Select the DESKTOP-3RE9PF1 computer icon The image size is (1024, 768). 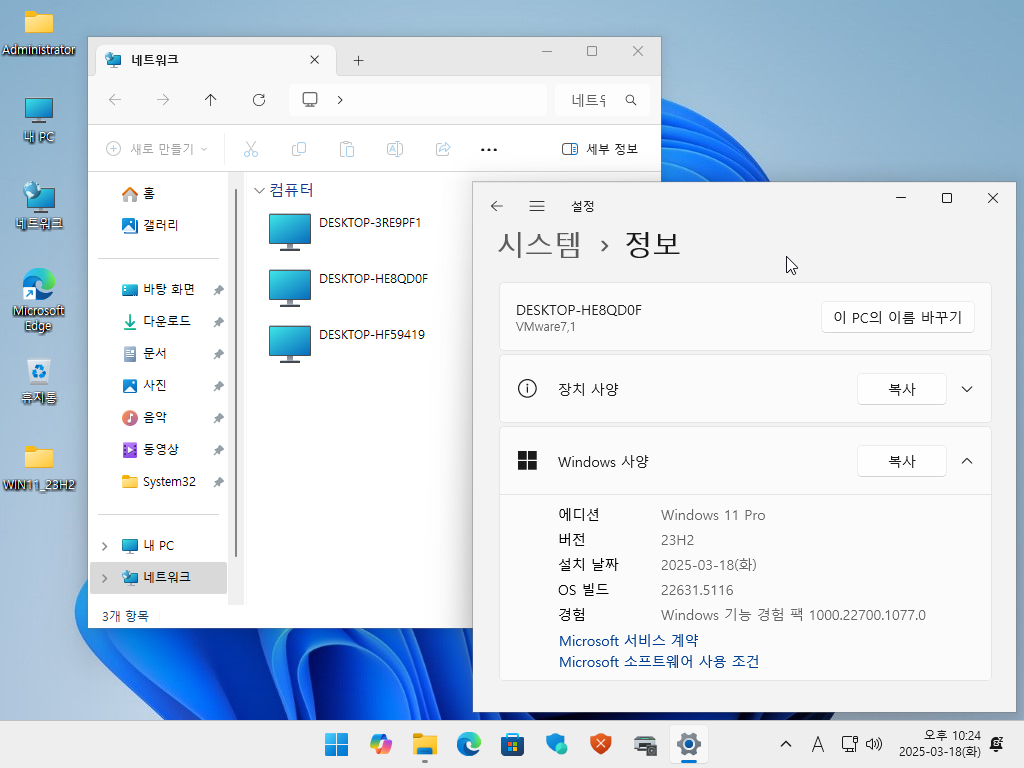point(290,232)
